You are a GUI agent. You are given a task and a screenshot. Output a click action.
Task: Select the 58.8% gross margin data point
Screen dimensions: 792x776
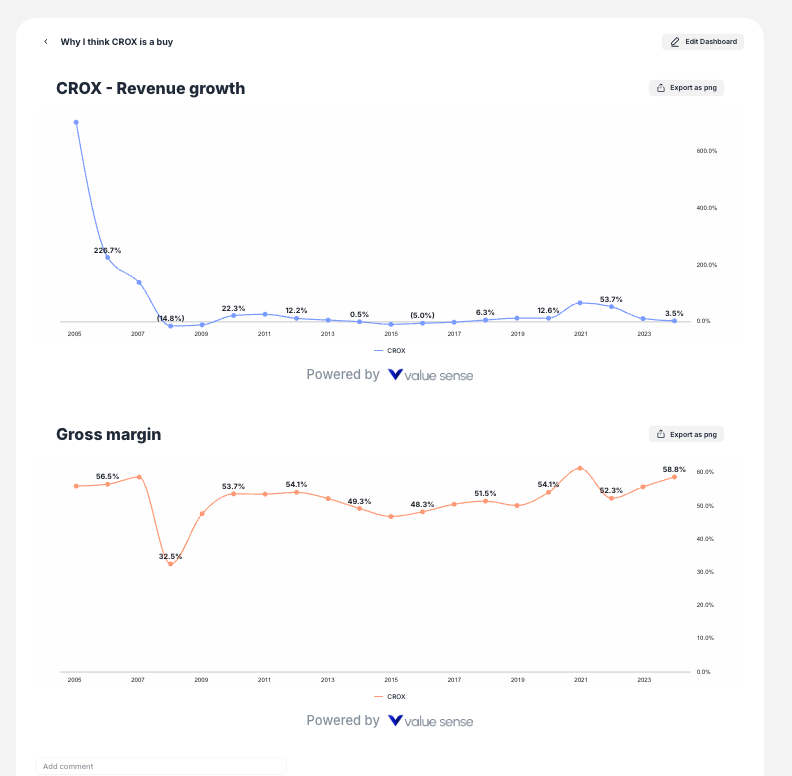point(674,477)
